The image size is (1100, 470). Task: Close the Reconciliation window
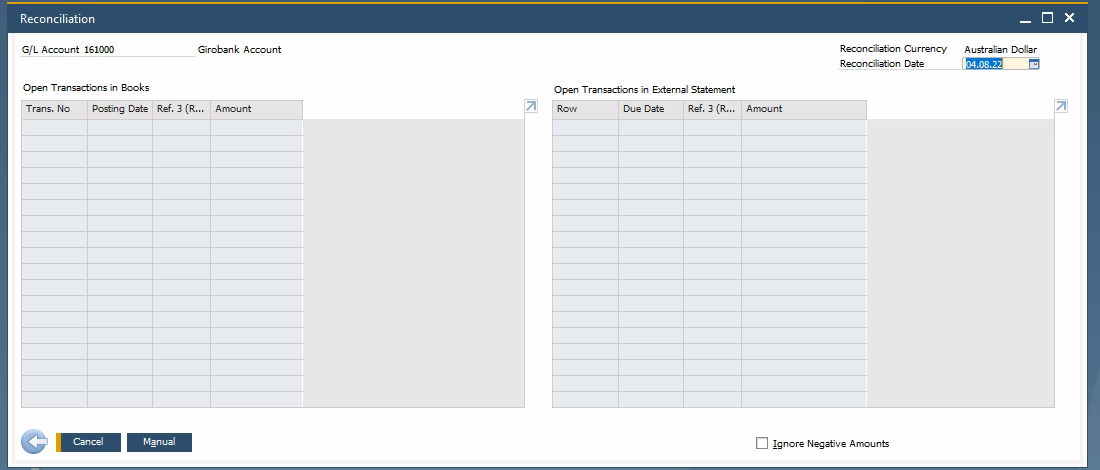tap(1069, 18)
